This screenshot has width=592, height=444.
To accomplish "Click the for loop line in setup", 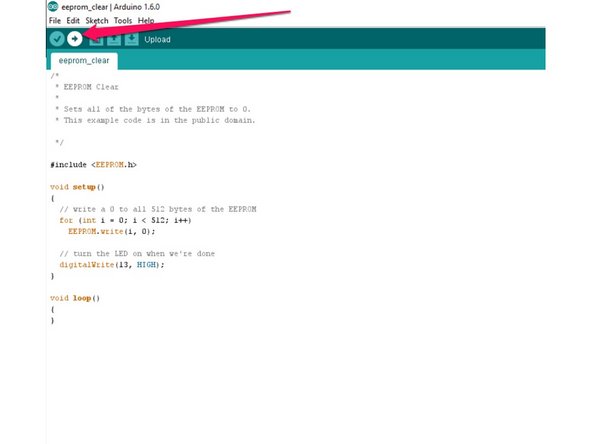I will pos(125,220).
